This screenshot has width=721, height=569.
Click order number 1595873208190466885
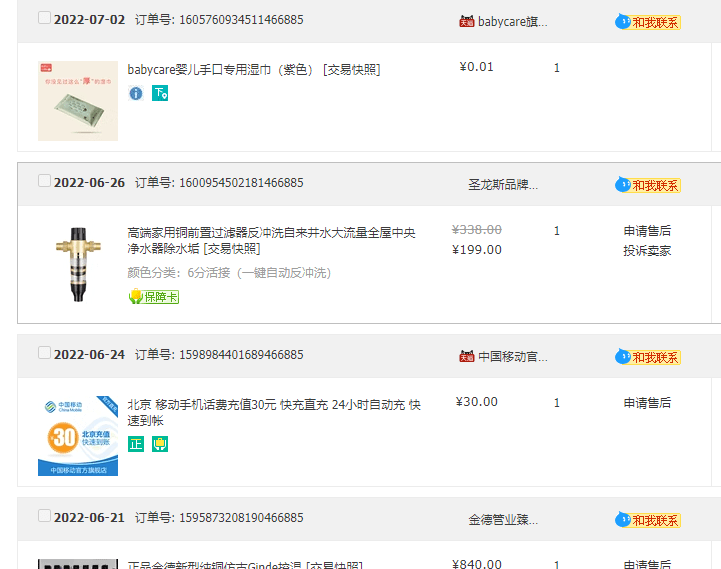[241, 517]
